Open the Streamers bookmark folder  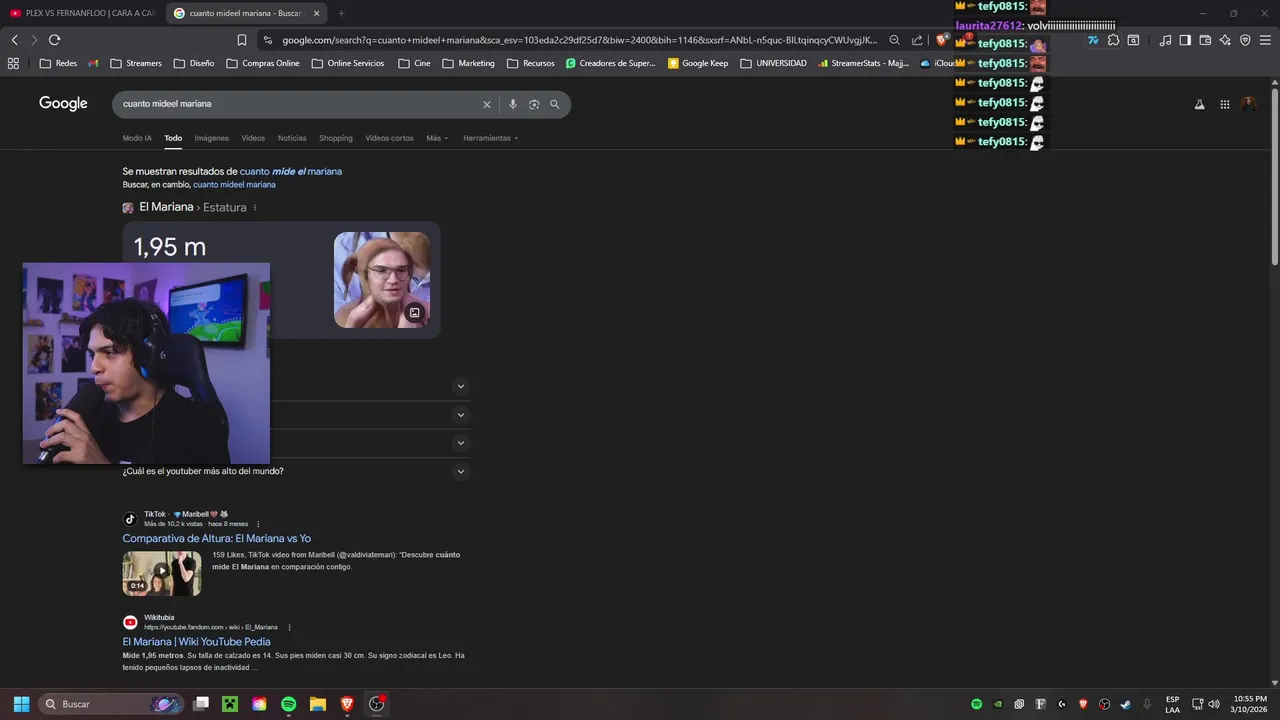pyautogui.click(x=136, y=63)
